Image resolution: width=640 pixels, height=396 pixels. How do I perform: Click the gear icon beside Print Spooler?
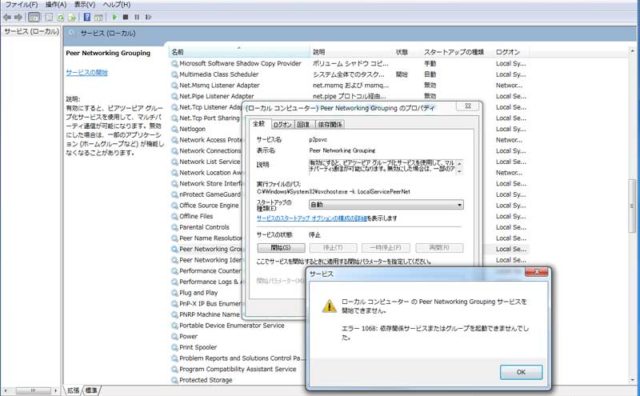175,348
